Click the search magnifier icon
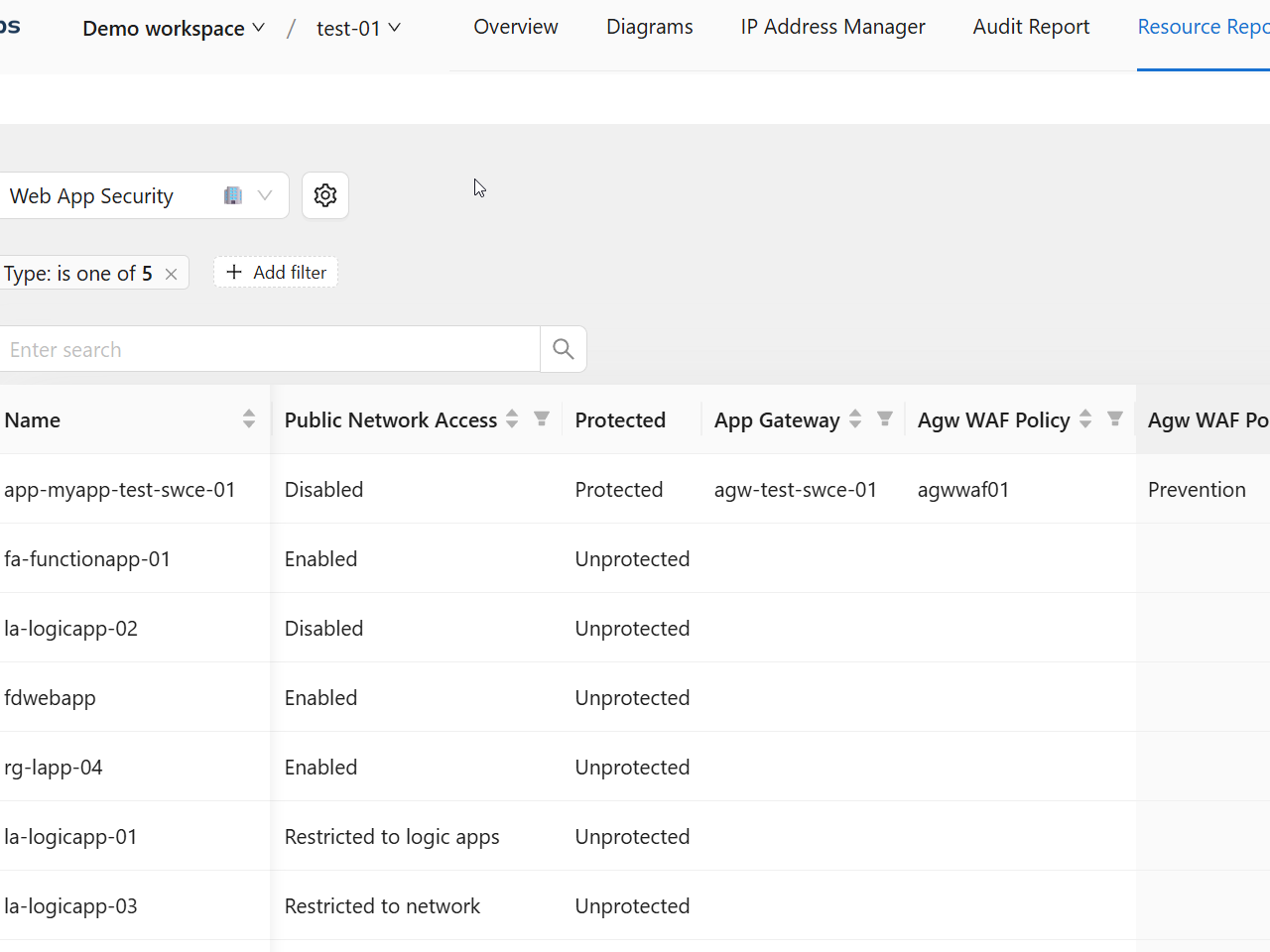Screen dimensions: 1270x952 (564, 349)
